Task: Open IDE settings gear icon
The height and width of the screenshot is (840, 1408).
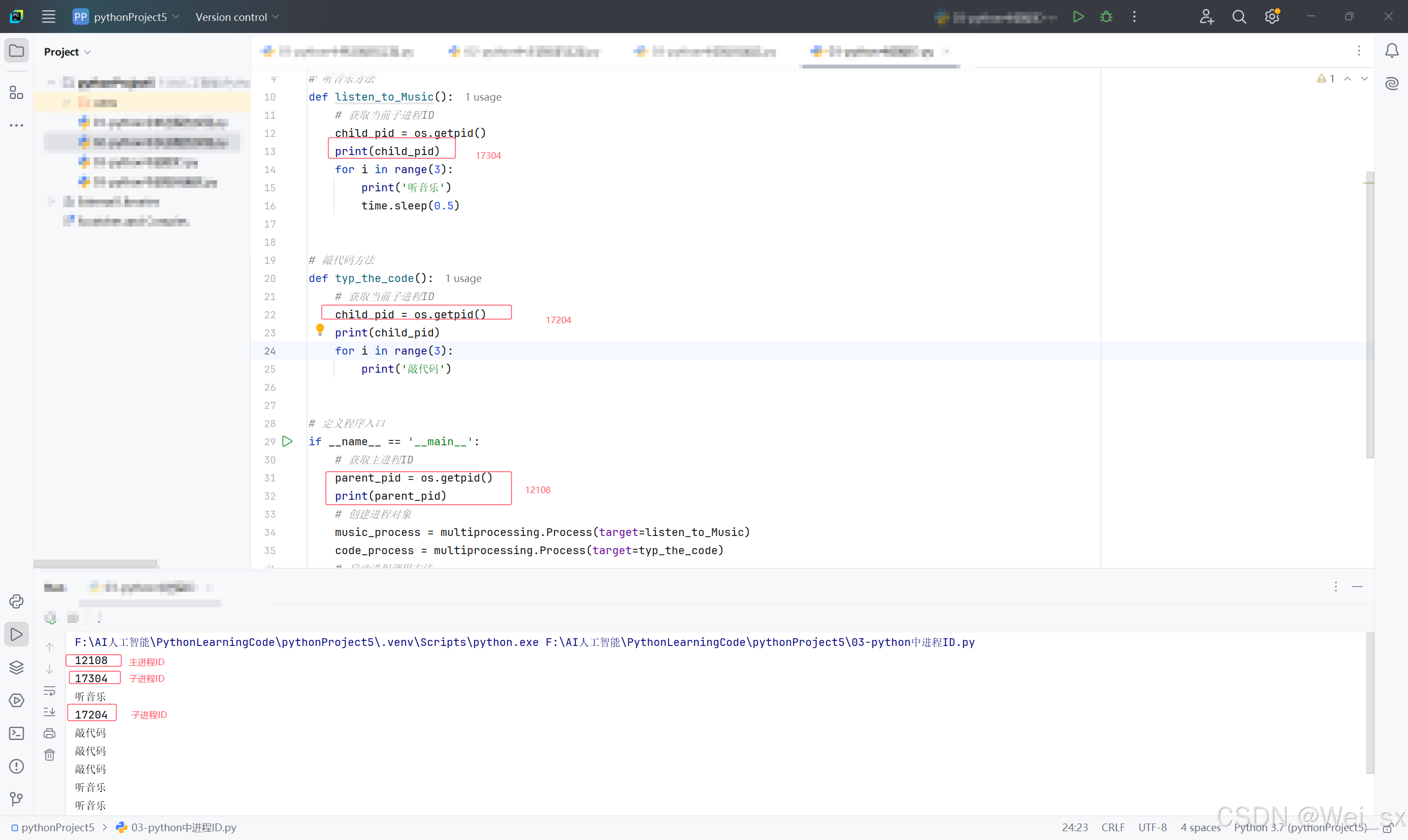Action: click(x=1272, y=16)
